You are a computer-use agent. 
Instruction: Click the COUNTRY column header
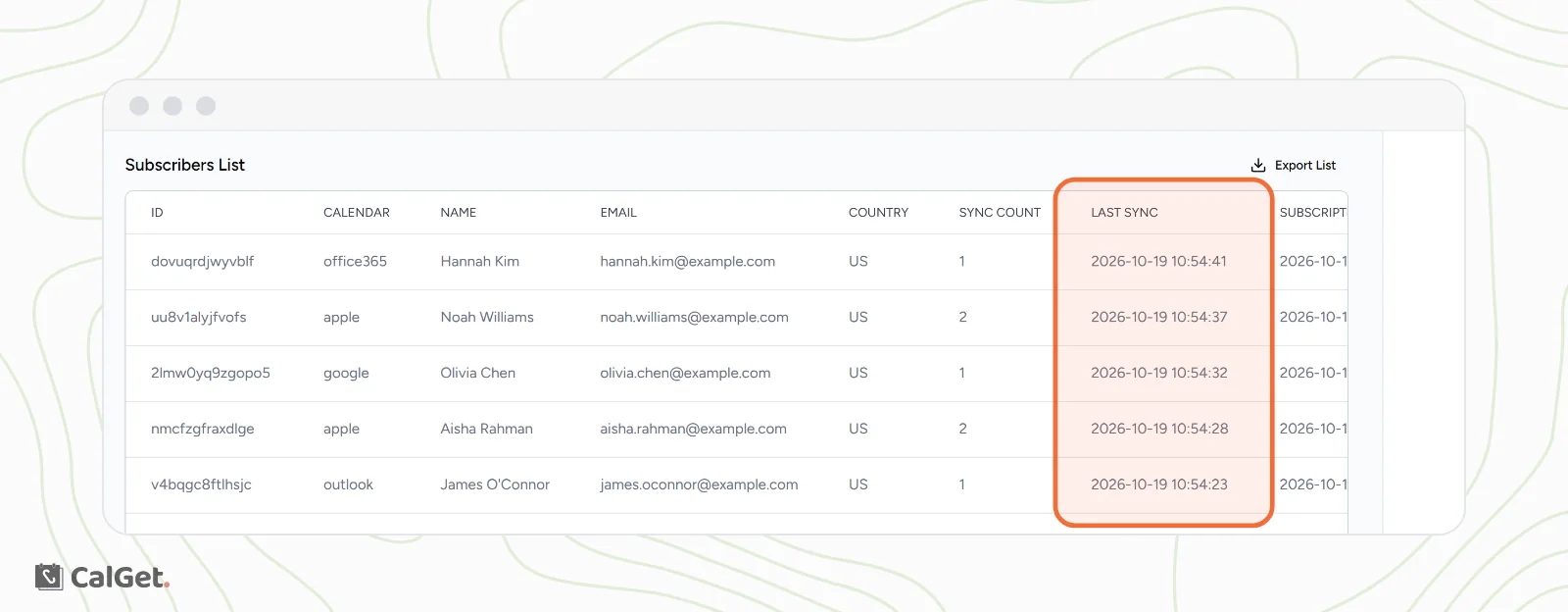(x=878, y=212)
